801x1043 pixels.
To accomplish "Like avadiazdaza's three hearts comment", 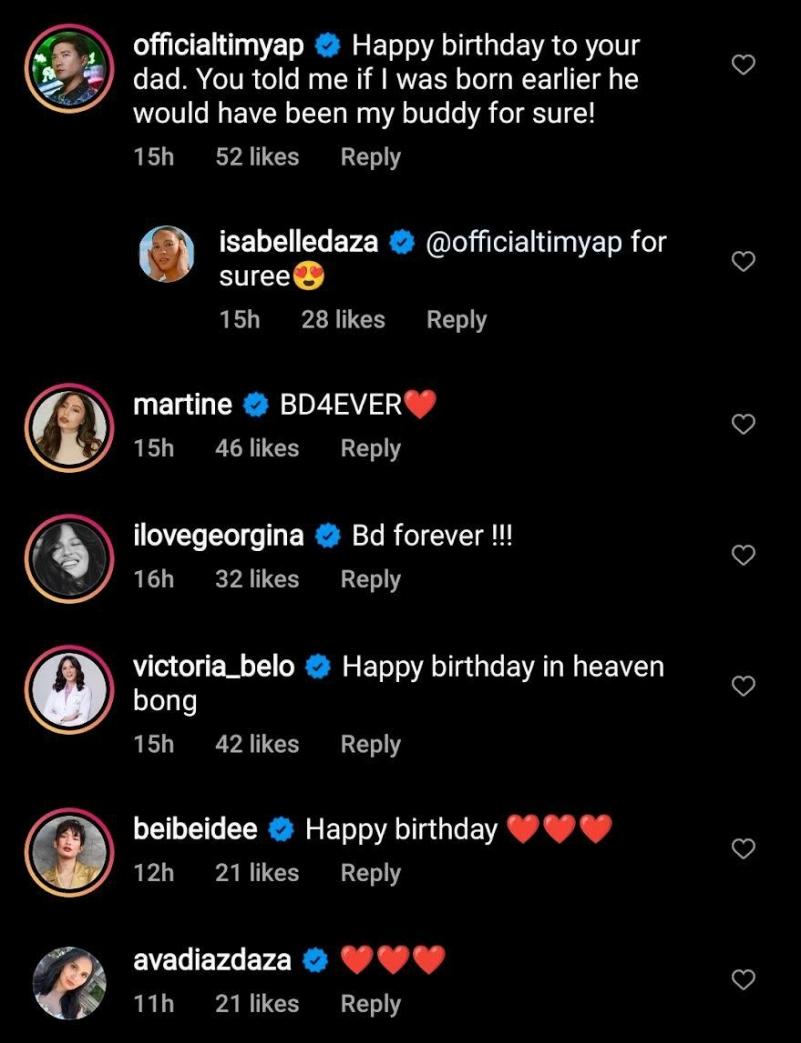I will [743, 980].
